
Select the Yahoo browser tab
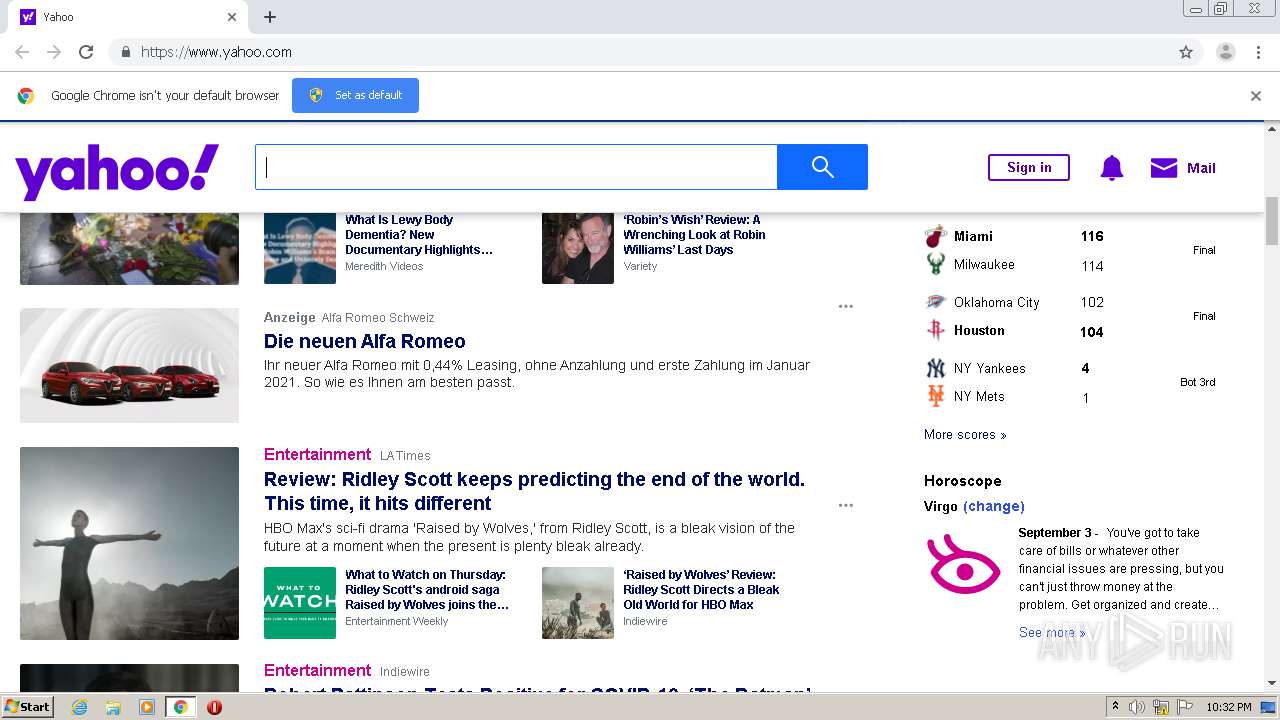click(x=130, y=17)
